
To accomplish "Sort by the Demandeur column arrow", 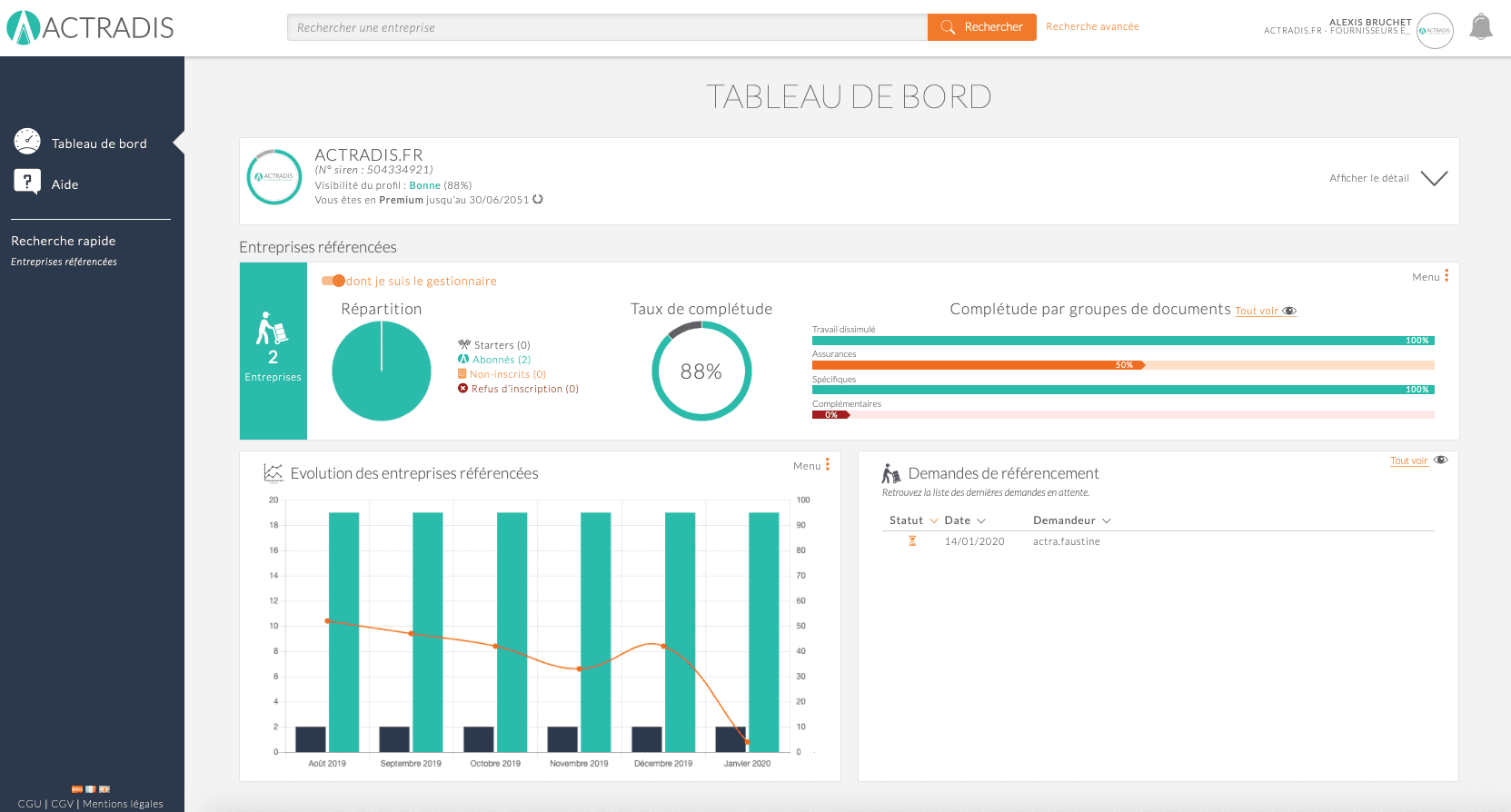I will point(1107,520).
